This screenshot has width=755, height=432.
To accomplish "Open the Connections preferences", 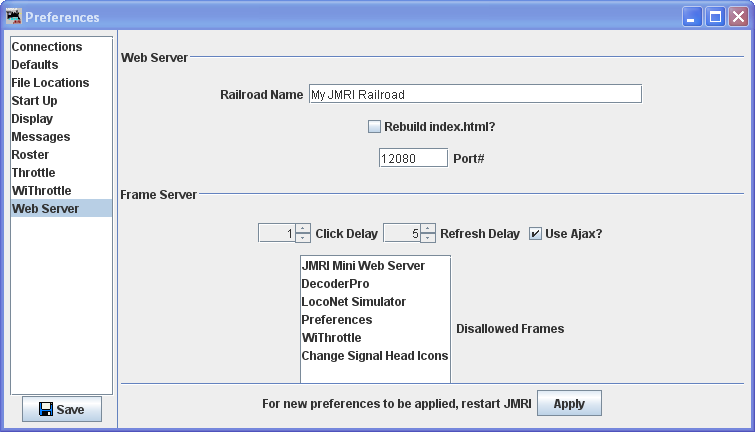I will coord(61,47).
